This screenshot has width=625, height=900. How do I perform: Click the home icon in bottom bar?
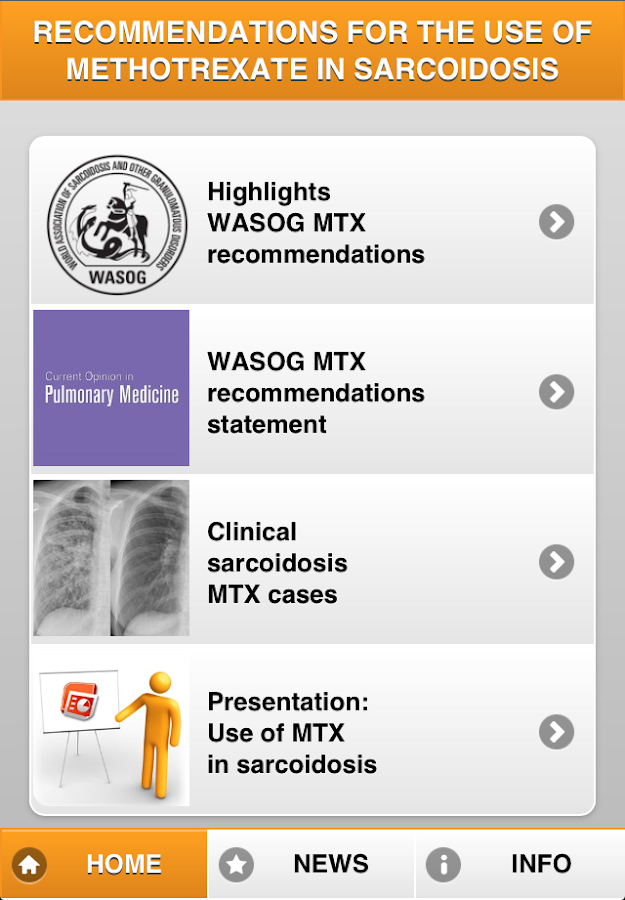tap(29, 865)
